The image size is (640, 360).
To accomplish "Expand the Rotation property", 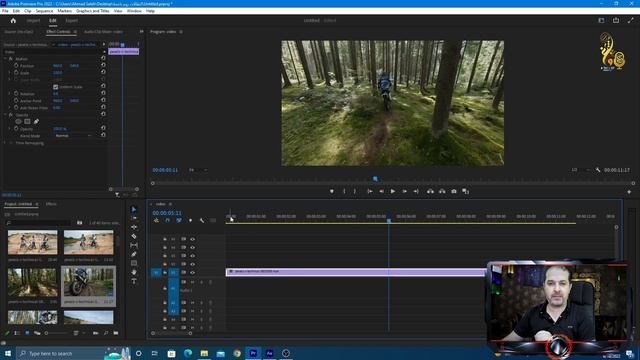I will click(10, 93).
